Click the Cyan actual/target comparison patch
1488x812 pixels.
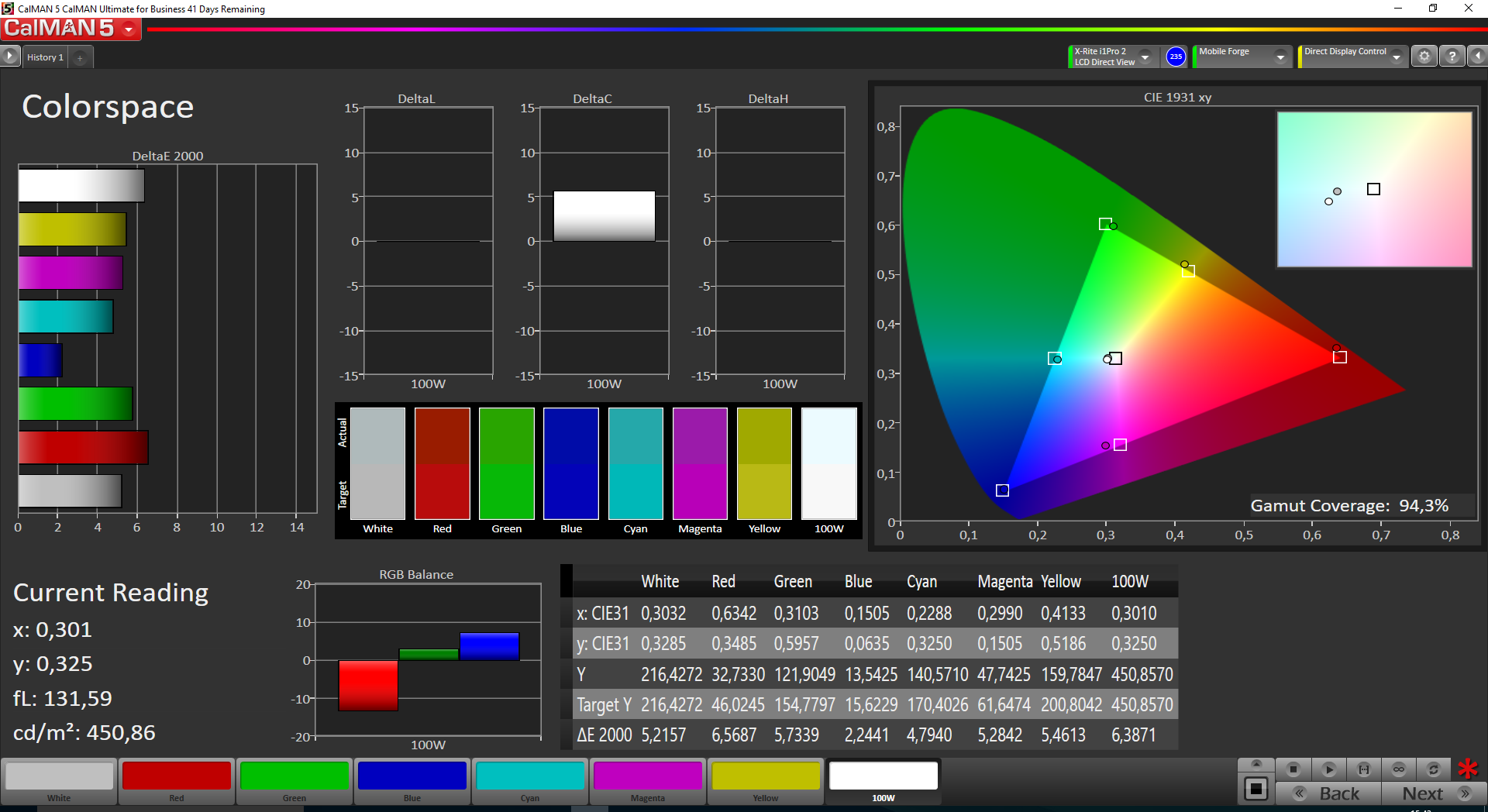pos(635,463)
